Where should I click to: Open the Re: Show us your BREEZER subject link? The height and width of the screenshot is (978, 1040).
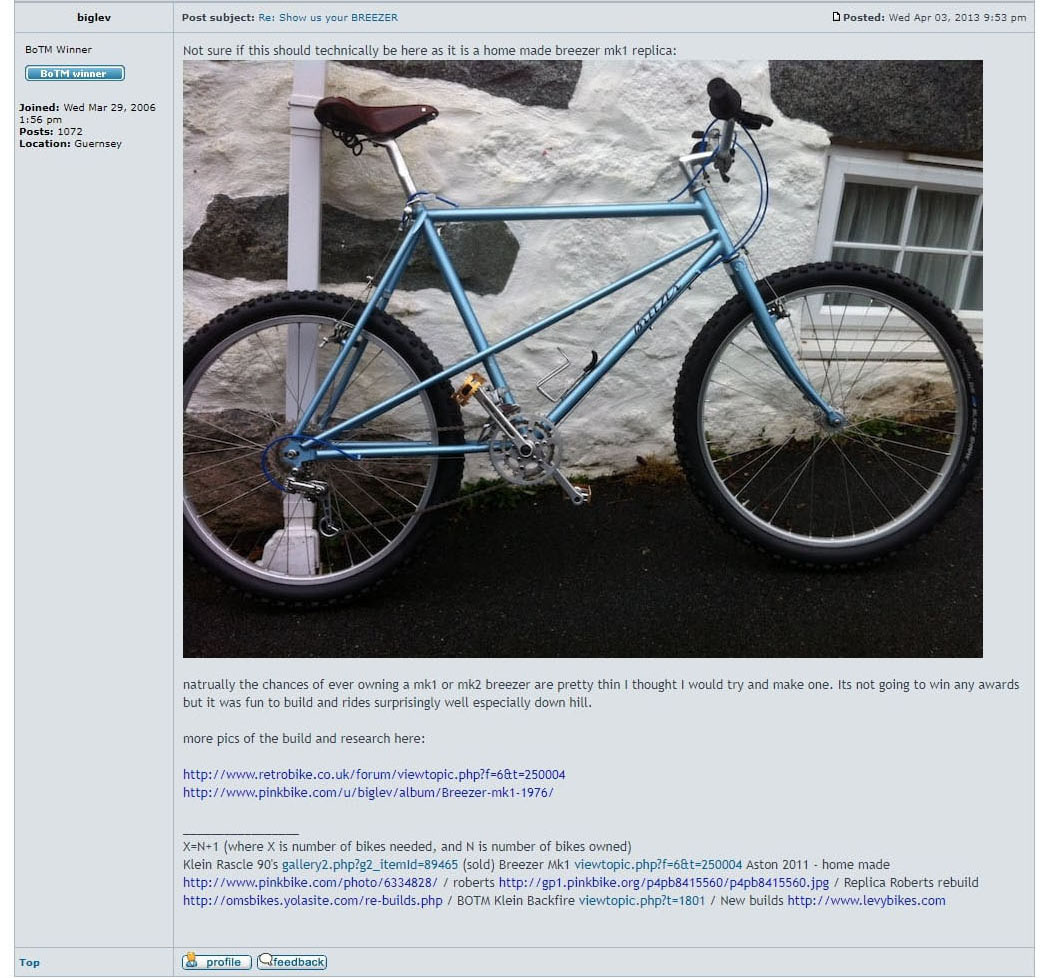click(x=328, y=17)
